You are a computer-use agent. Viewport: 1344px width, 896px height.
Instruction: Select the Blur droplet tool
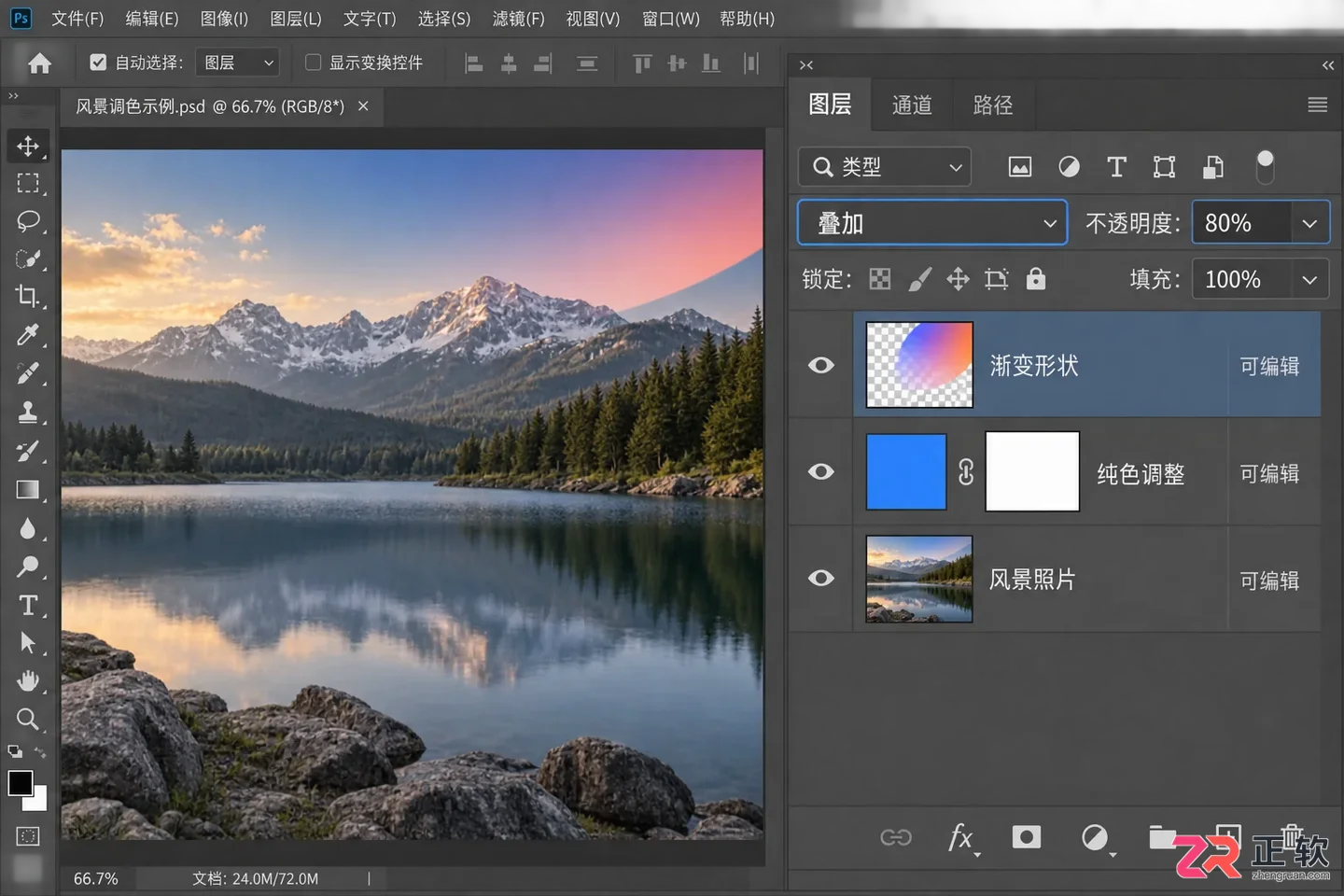[x=28, y=528]
